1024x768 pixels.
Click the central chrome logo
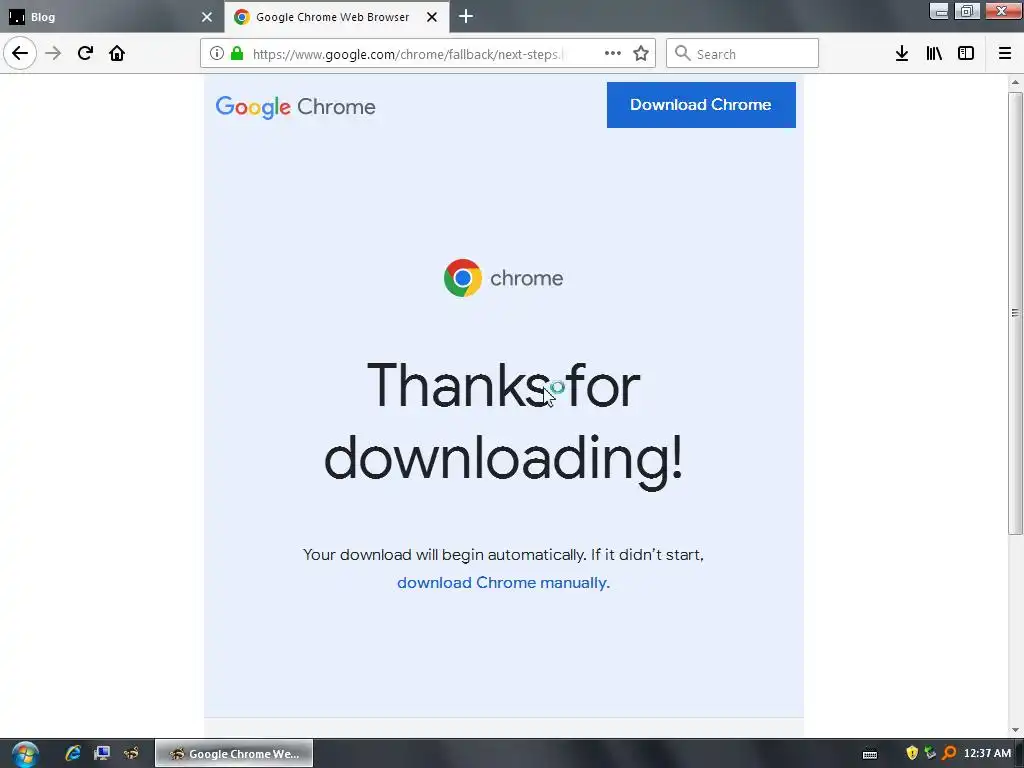(x=503, y=278)
